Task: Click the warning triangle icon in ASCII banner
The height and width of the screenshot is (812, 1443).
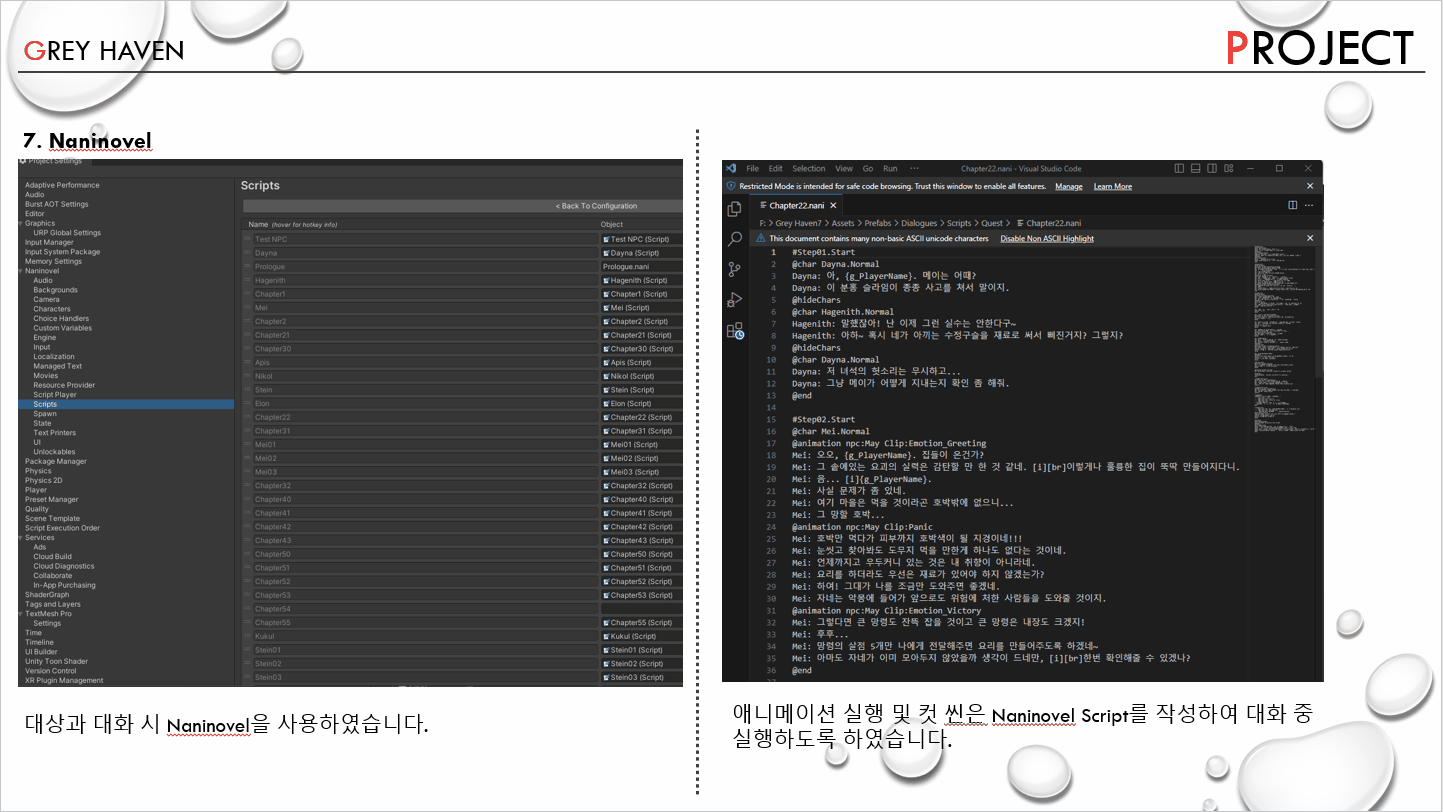Action: coord(760,238)
